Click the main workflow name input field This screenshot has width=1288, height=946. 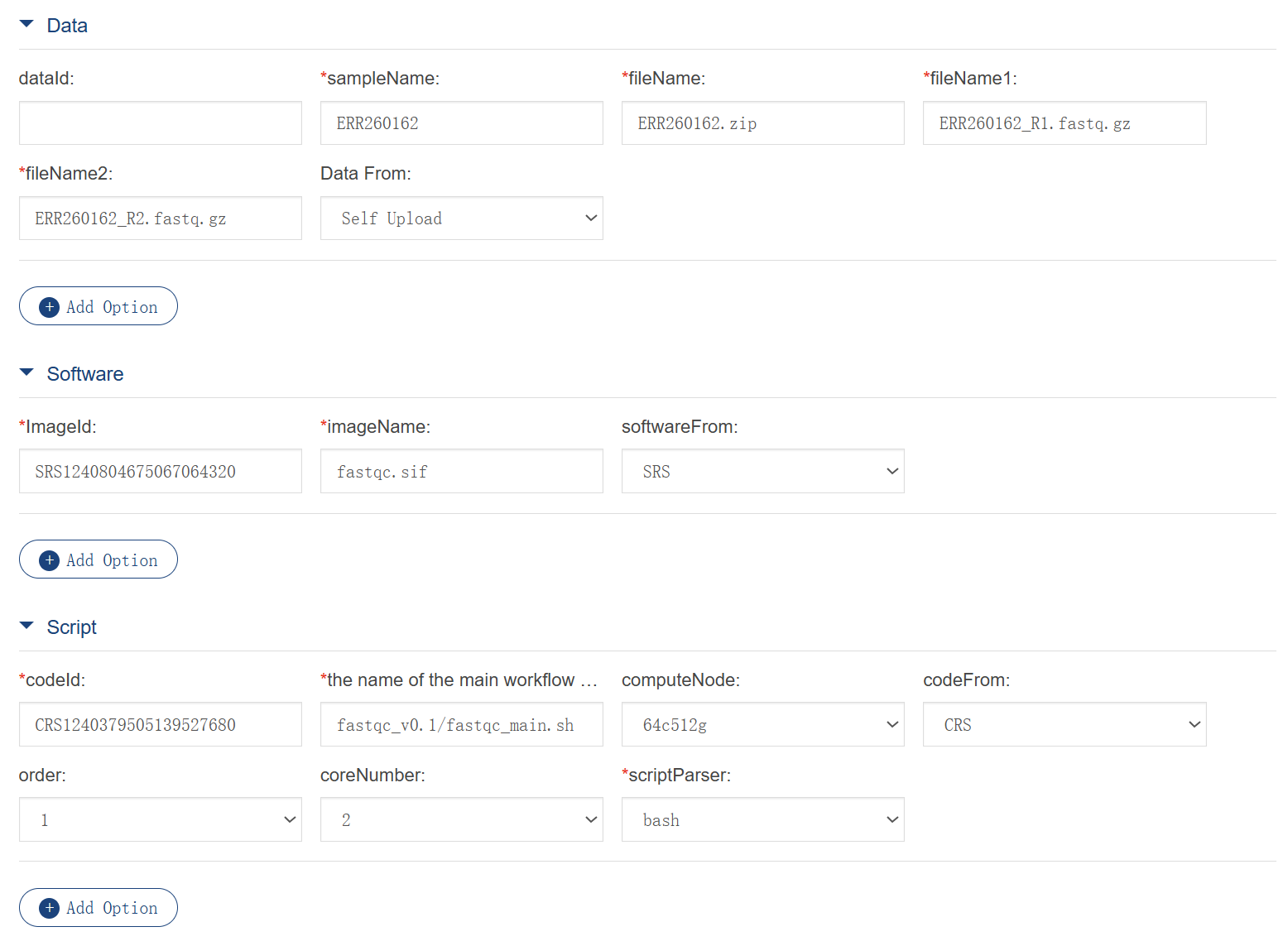[462, 725]
